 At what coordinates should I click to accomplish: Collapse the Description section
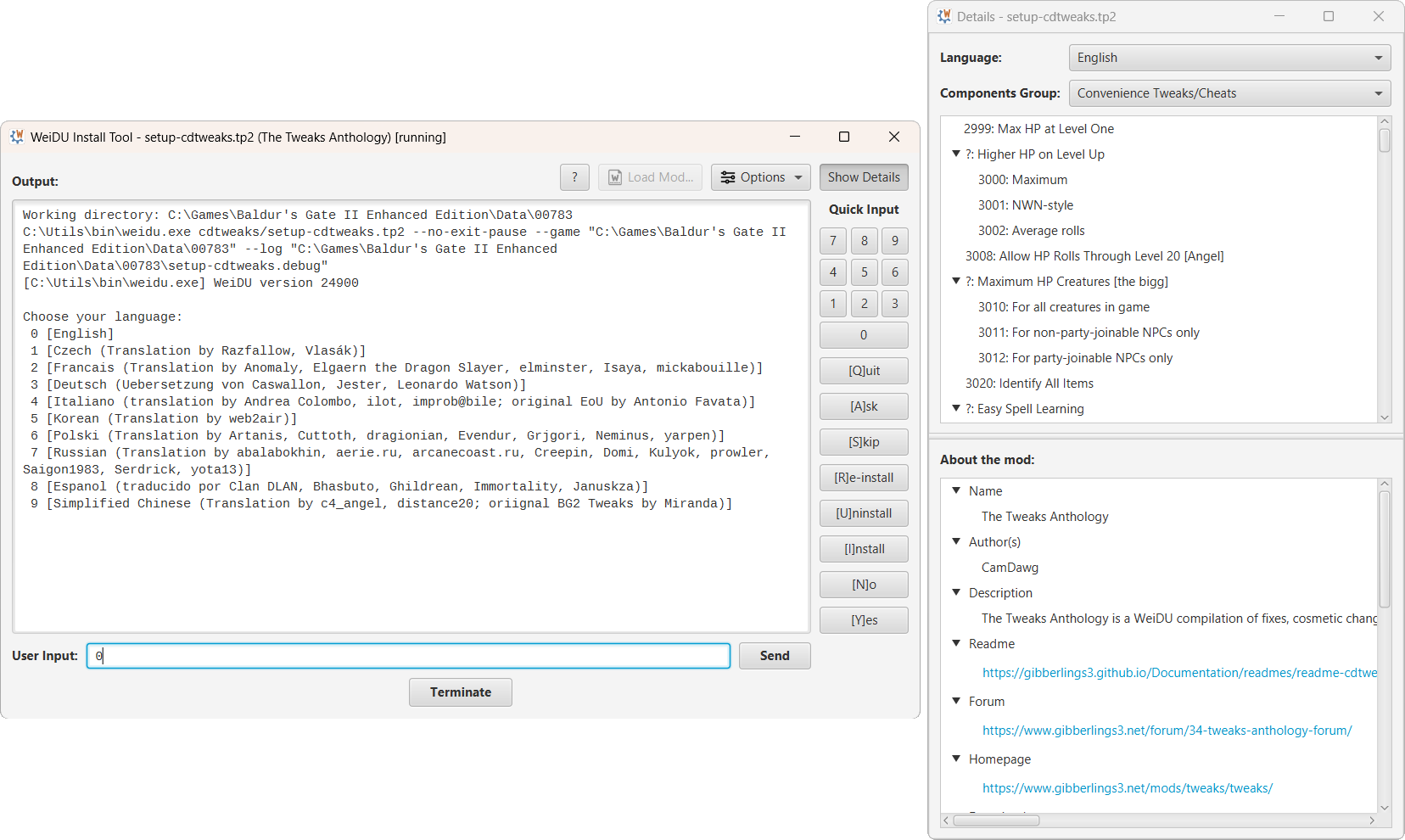956,593
